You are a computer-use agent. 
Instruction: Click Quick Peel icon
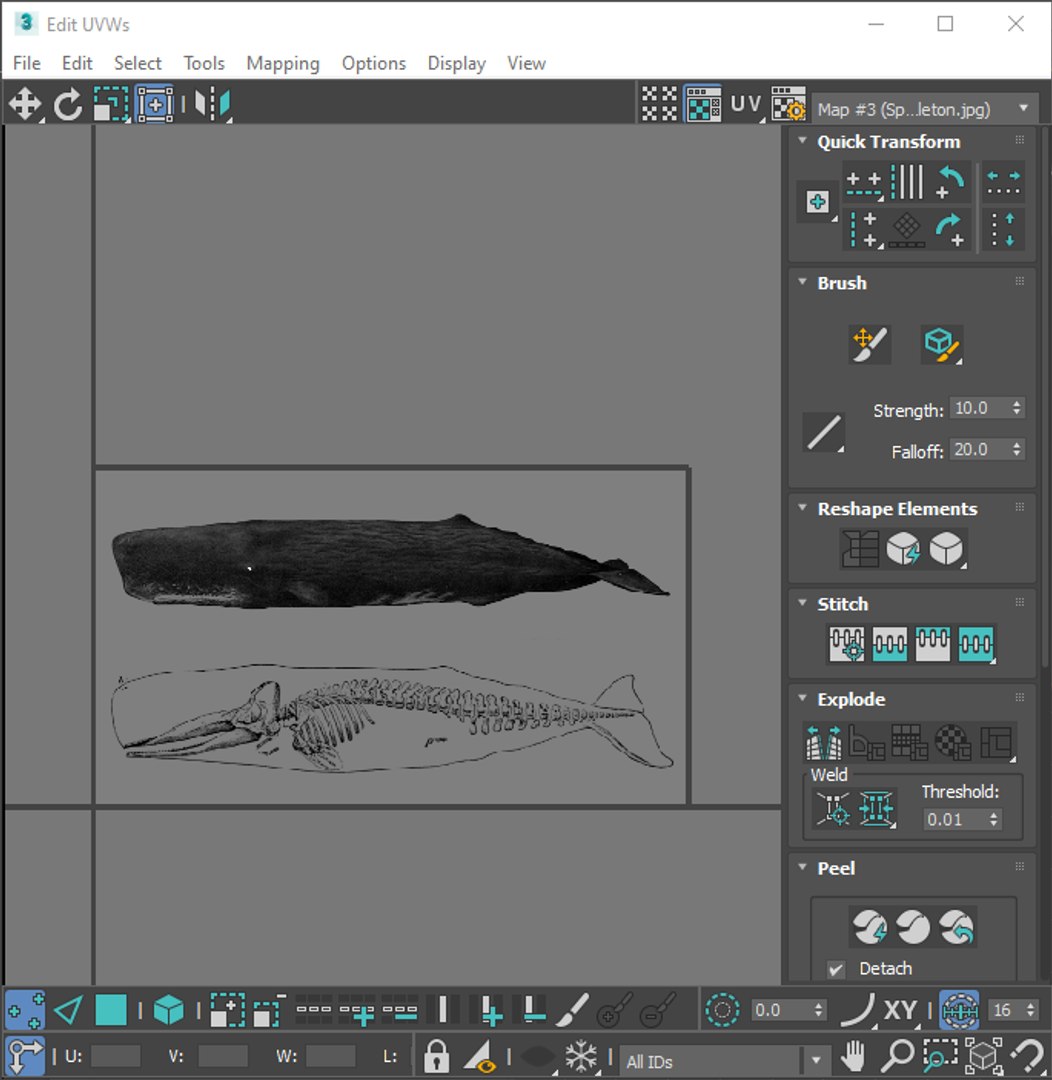tap(869, 927)
